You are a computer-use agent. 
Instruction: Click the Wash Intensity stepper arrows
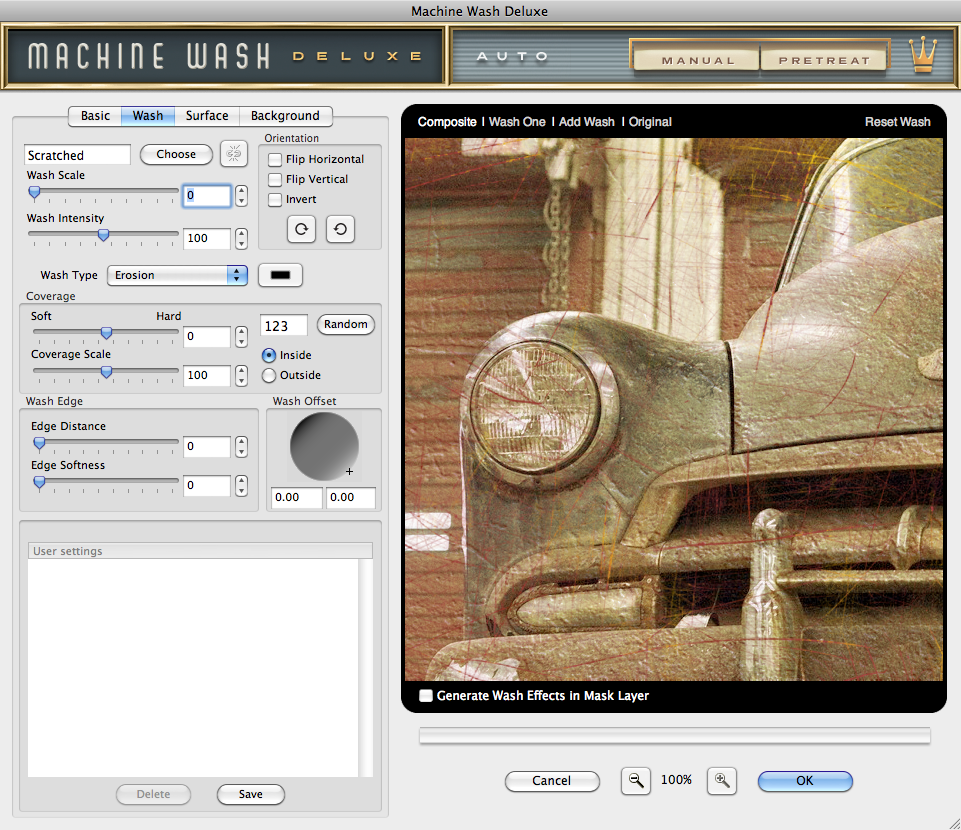pyautogui.click(x=241, y=238)
